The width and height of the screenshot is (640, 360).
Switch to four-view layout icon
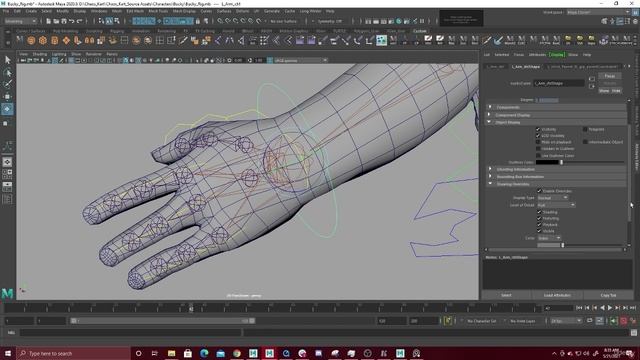7,174
